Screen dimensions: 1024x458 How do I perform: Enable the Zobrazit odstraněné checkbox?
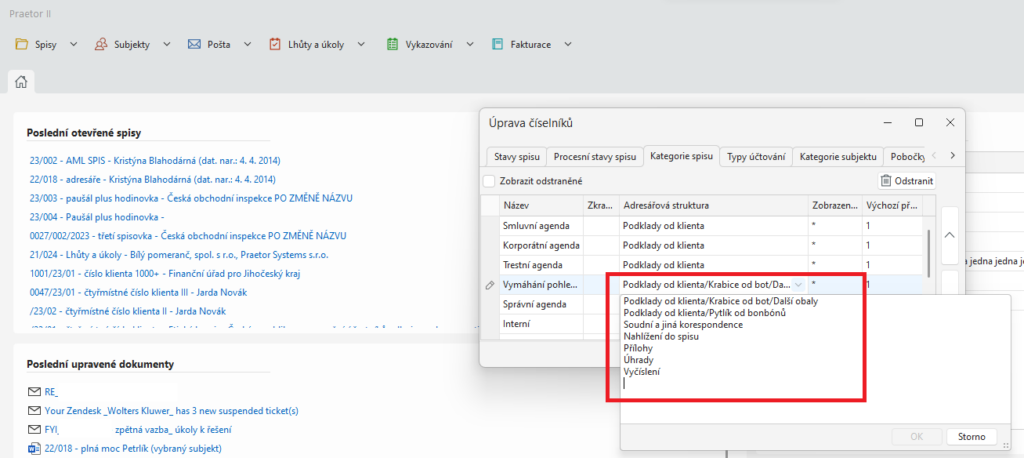point(489,181)
